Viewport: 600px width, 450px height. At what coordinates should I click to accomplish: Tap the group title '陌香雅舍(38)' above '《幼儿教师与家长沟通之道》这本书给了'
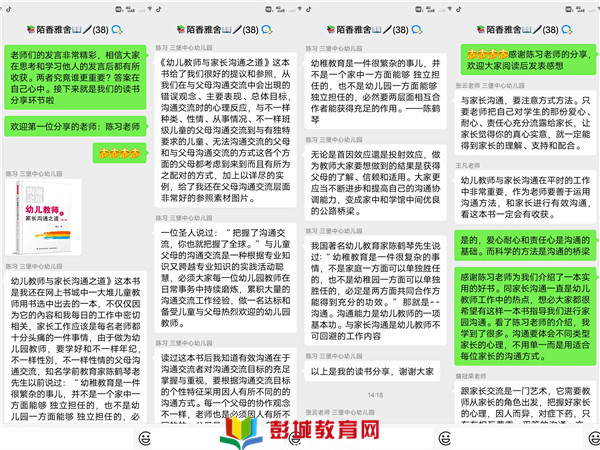click(x=217, y=29)
